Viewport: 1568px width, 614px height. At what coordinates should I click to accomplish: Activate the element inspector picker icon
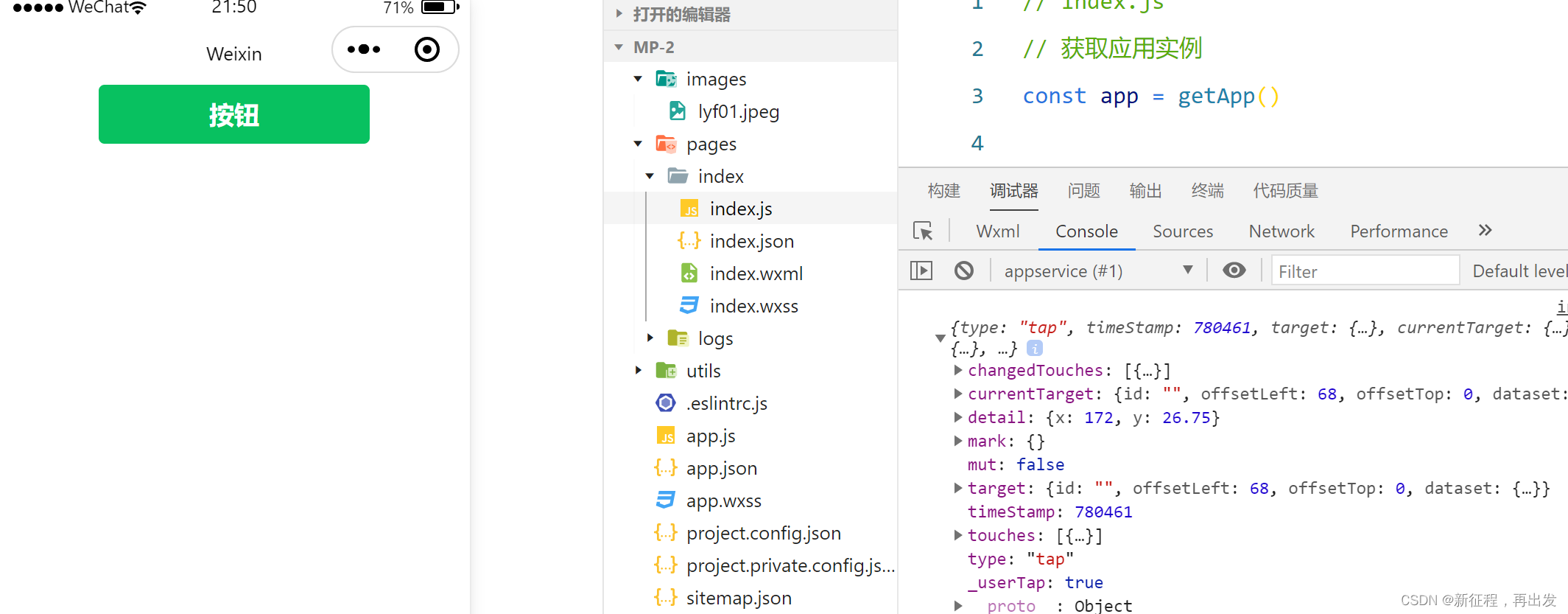[x=923, y=231]
